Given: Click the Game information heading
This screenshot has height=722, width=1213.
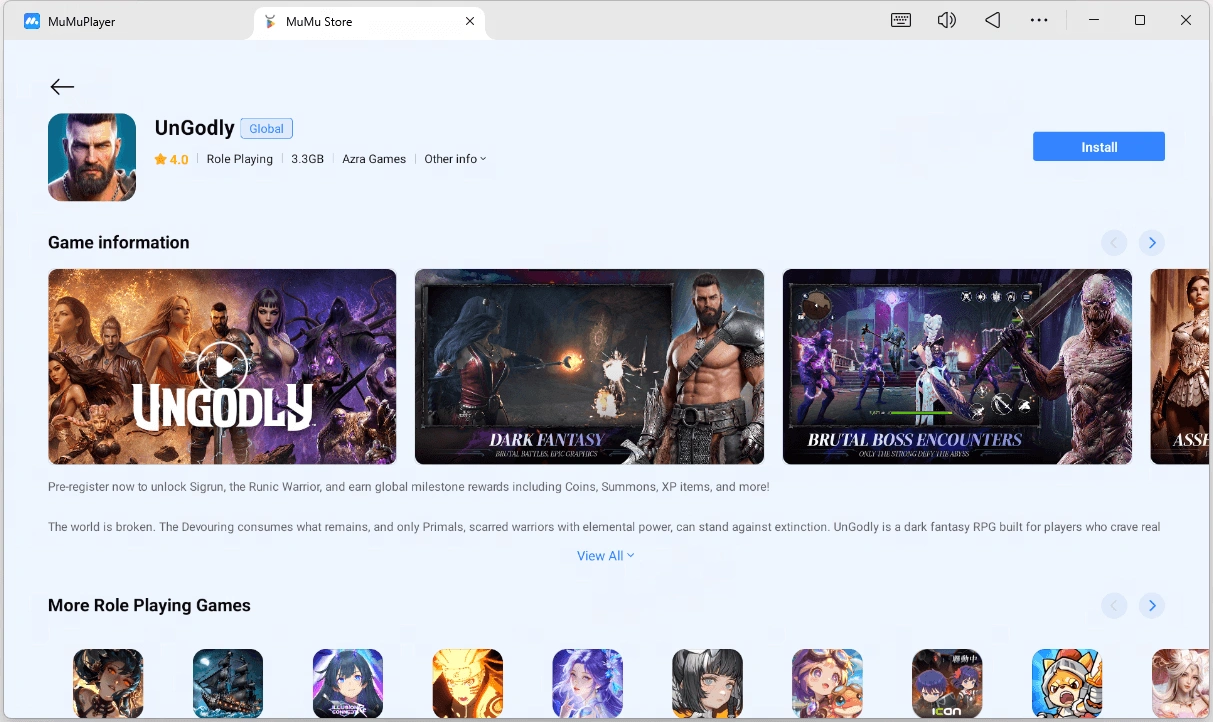Looking at the screenshot, I should click(x=118, y=243).
